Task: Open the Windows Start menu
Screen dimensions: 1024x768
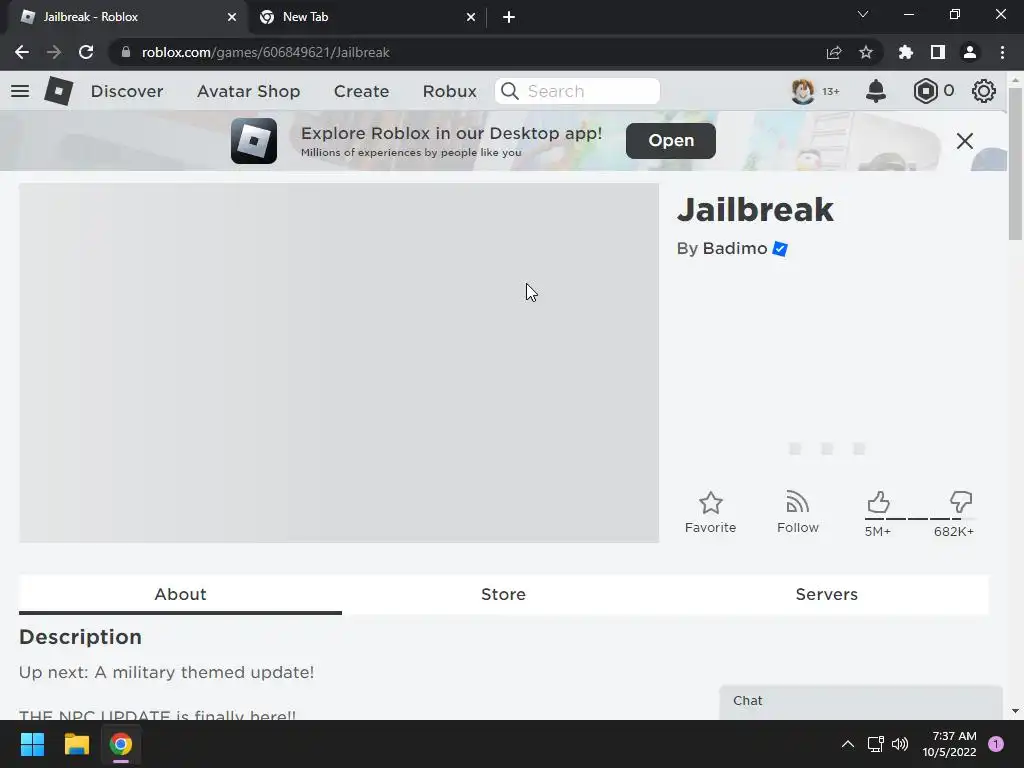Action: [x=32, y=744]
